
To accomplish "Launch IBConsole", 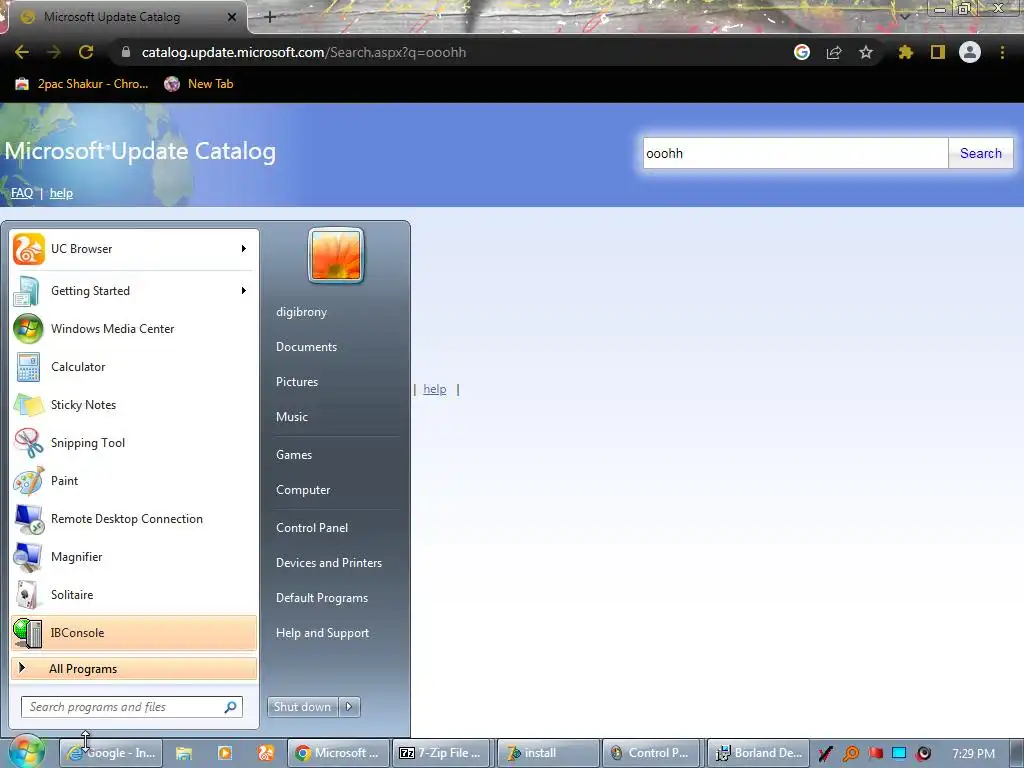I will (134, 632).
